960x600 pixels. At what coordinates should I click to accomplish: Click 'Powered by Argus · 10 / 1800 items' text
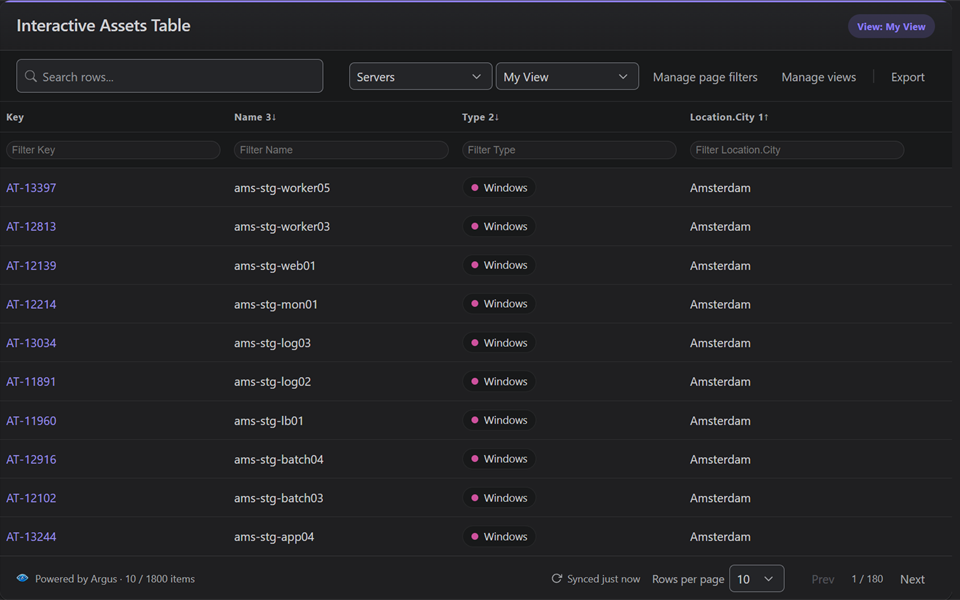(x=115, y=579)
